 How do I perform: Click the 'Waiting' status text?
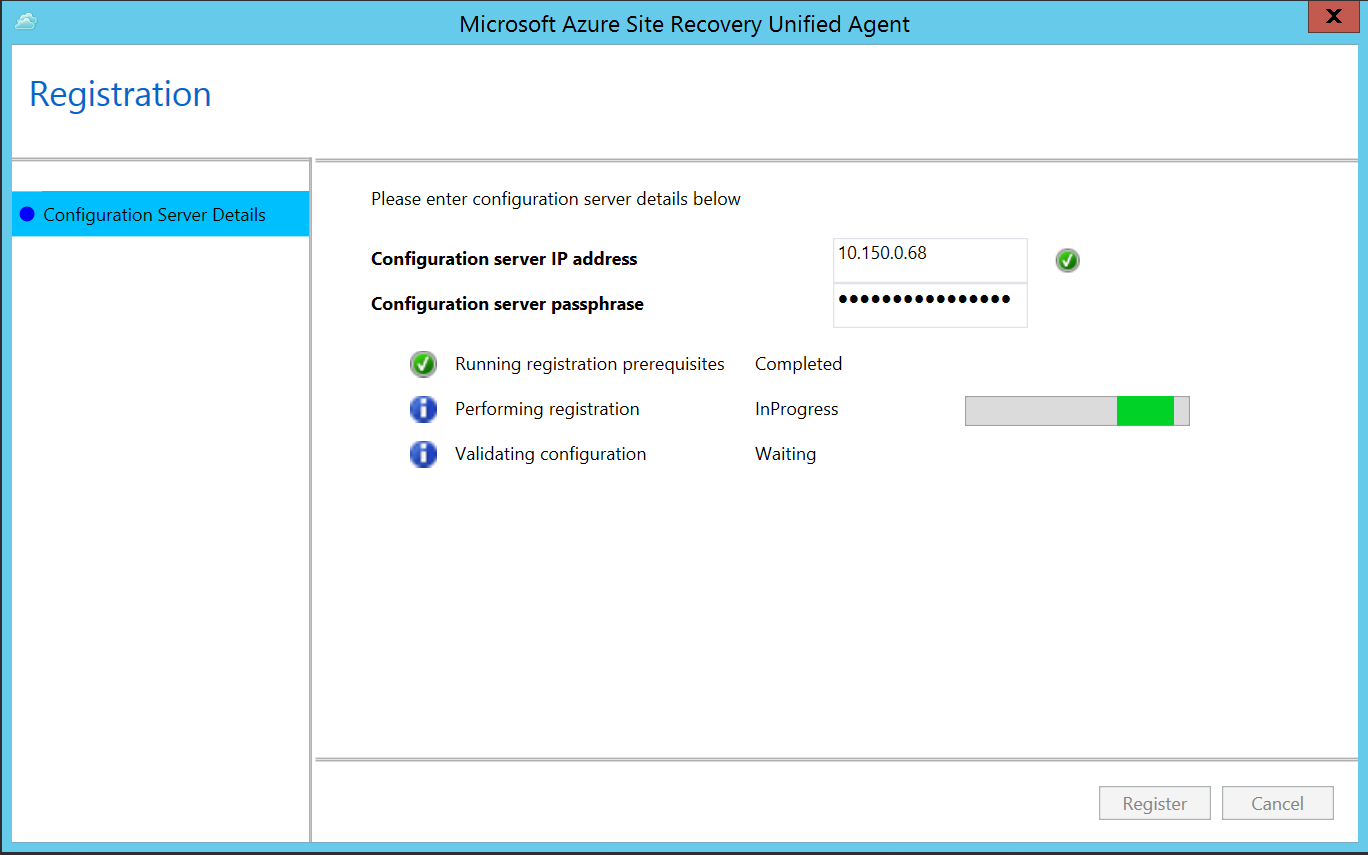pos(786,454)
